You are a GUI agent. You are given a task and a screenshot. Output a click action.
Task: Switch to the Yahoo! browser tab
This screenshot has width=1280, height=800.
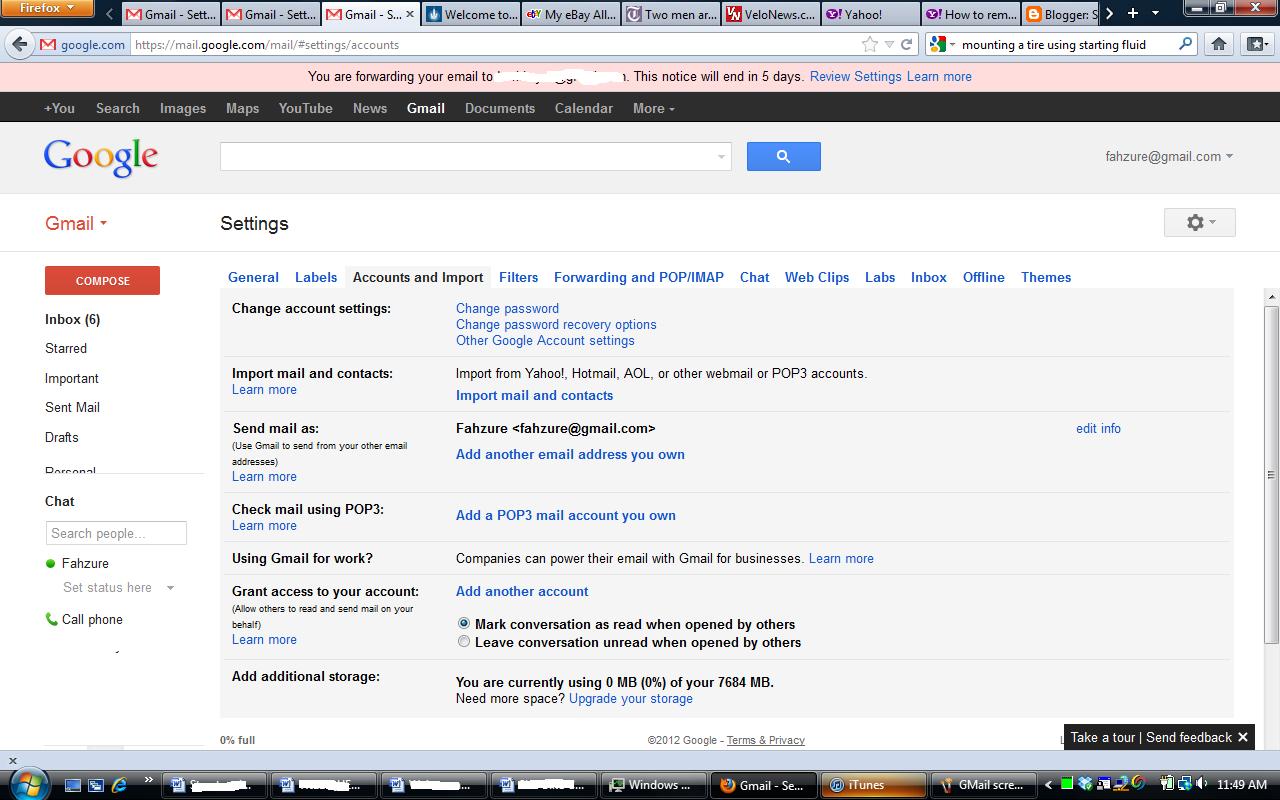pyautogui.click(x=870, y=14)
